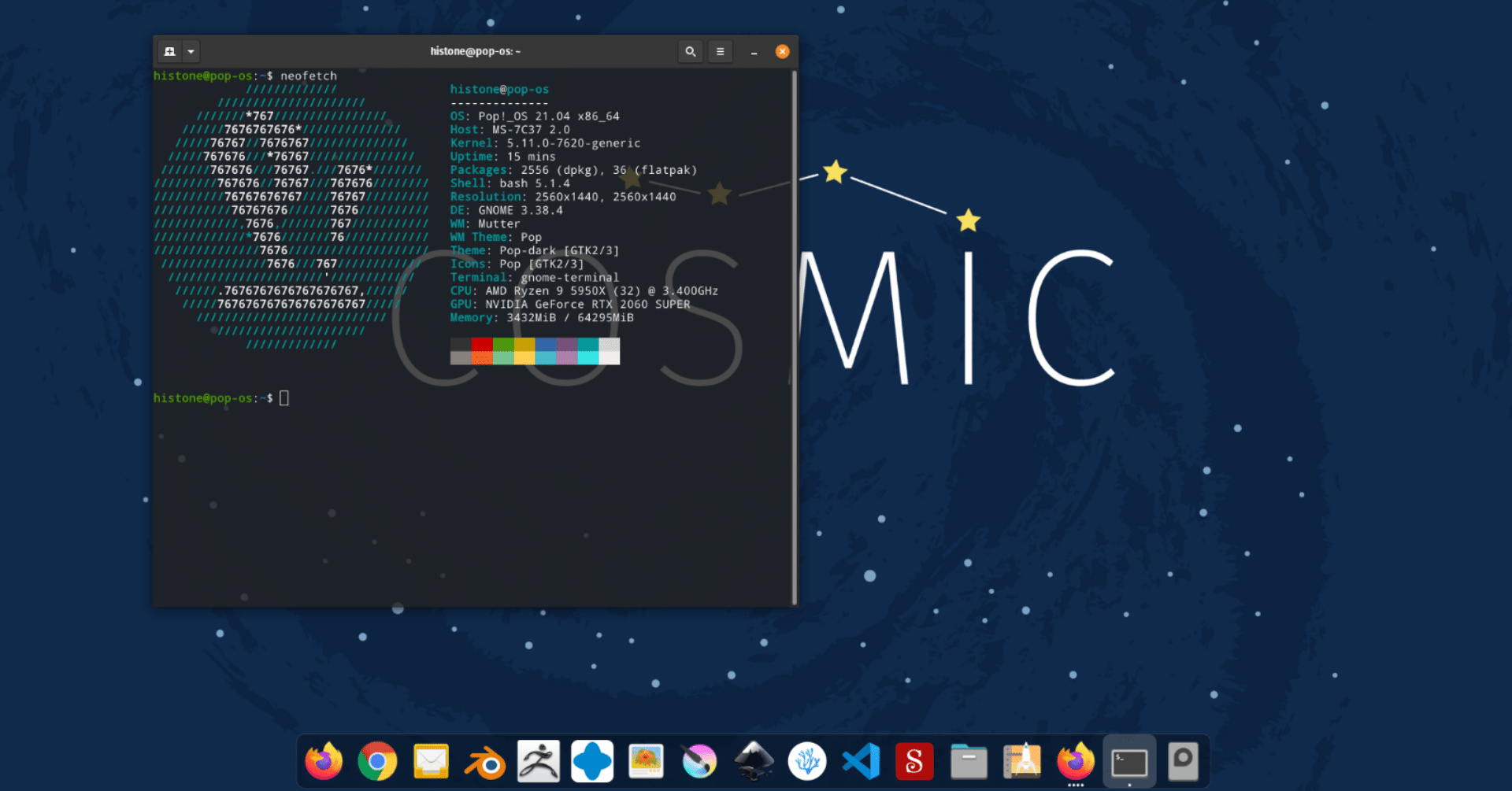Switch to running Firefox with dots
Screen dimensions: 1512x791
(x=1076, y=761)
